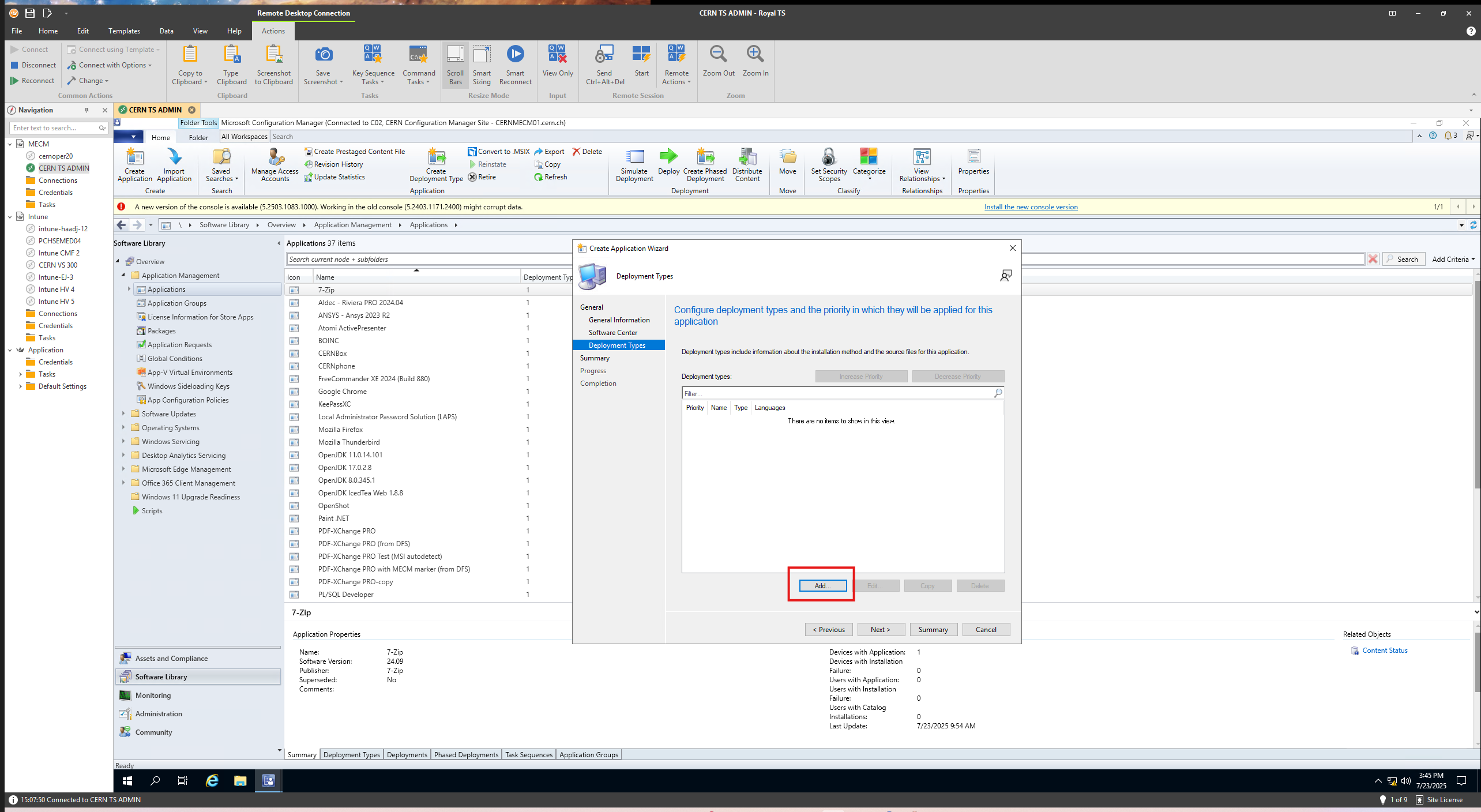The width and height of the screenshot is (1481, 812).
Task: Collapse the MECM tree folder
Action: 10,144
